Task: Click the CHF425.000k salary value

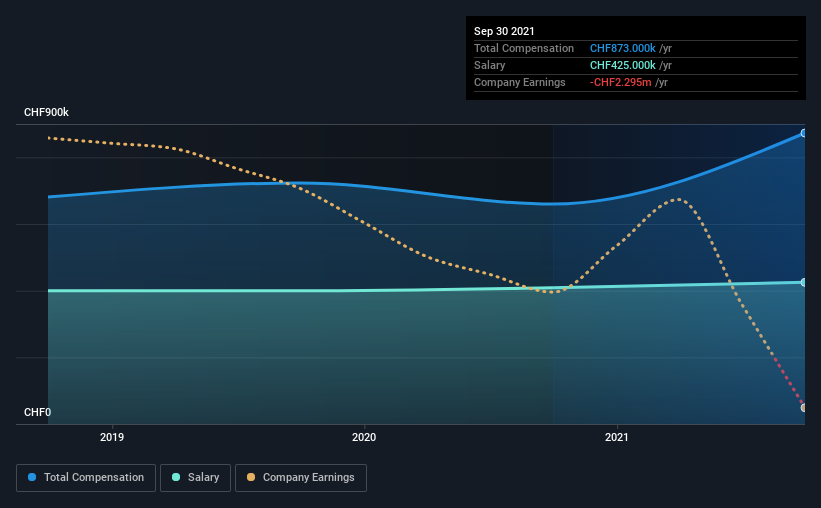Action: click(x=623, y=65)
